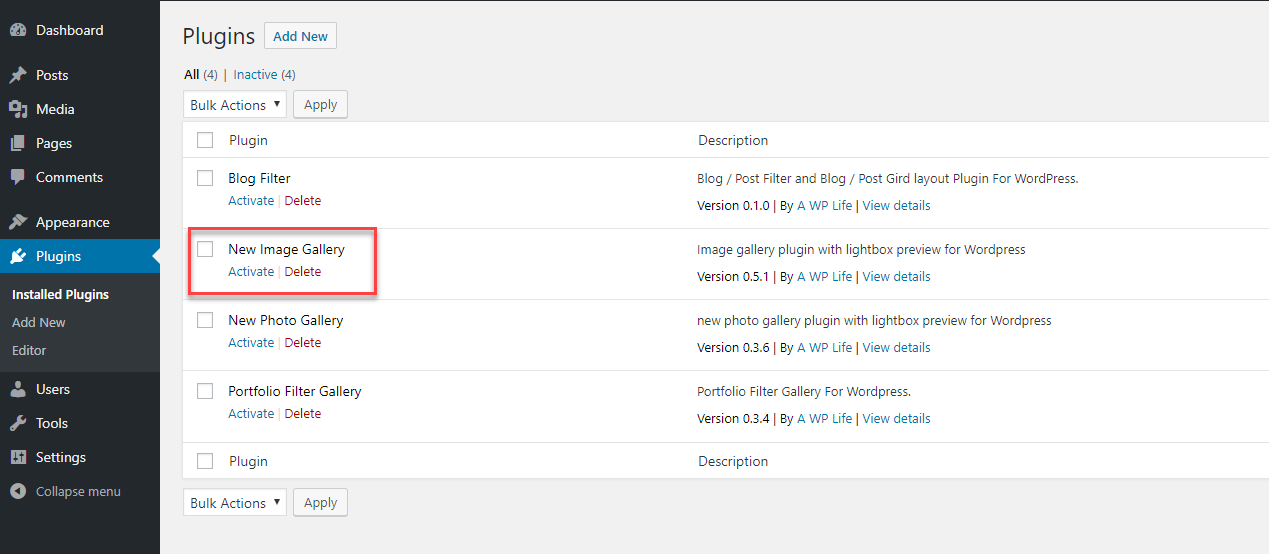
Task: Click the Media library icon
Action: (18, 109)
